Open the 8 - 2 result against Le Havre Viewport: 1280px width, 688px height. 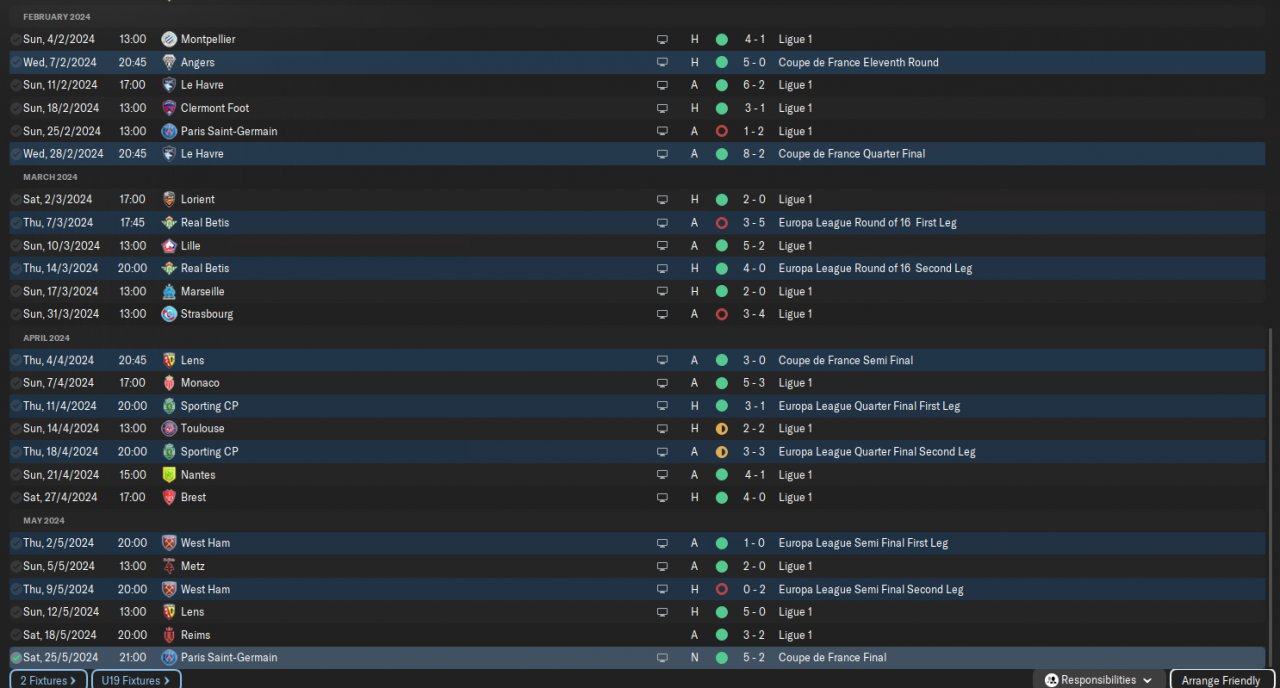(x=754, y=154)
